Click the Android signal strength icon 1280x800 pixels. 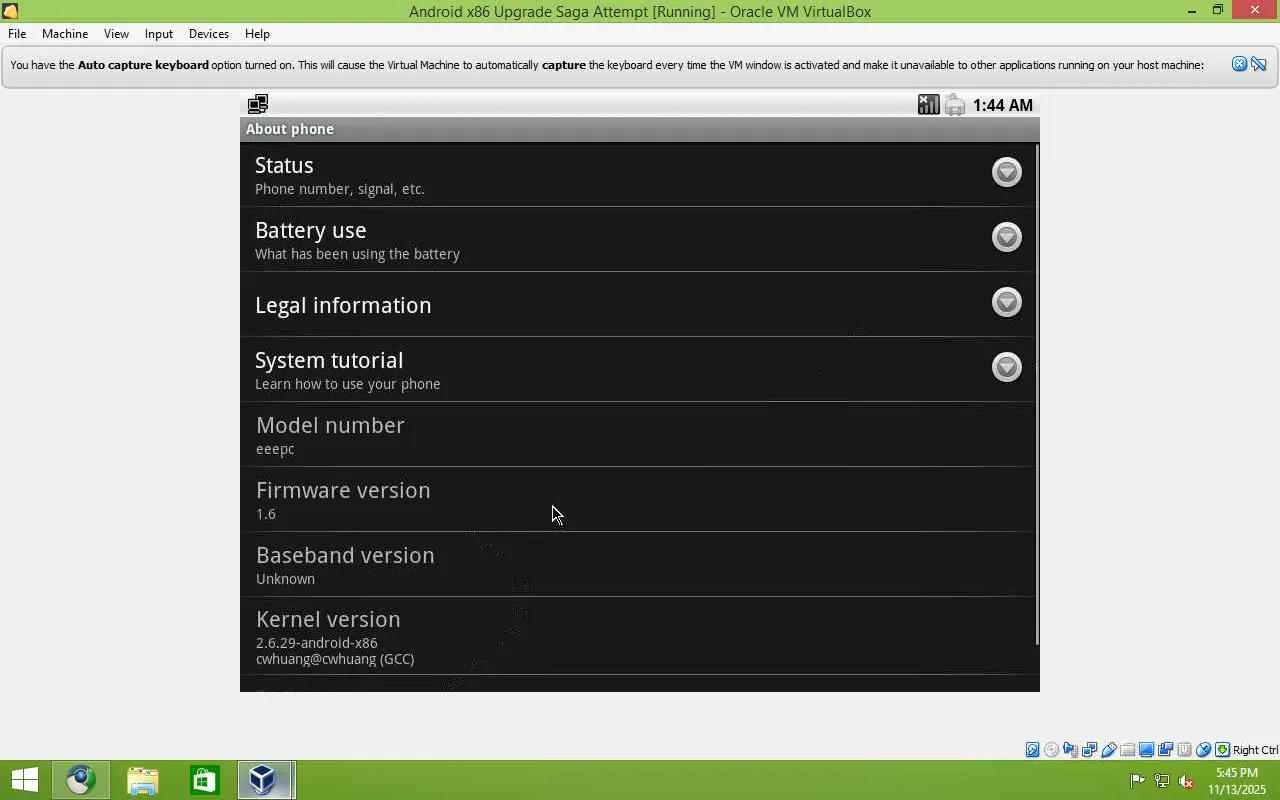click(x=929, y=104)
